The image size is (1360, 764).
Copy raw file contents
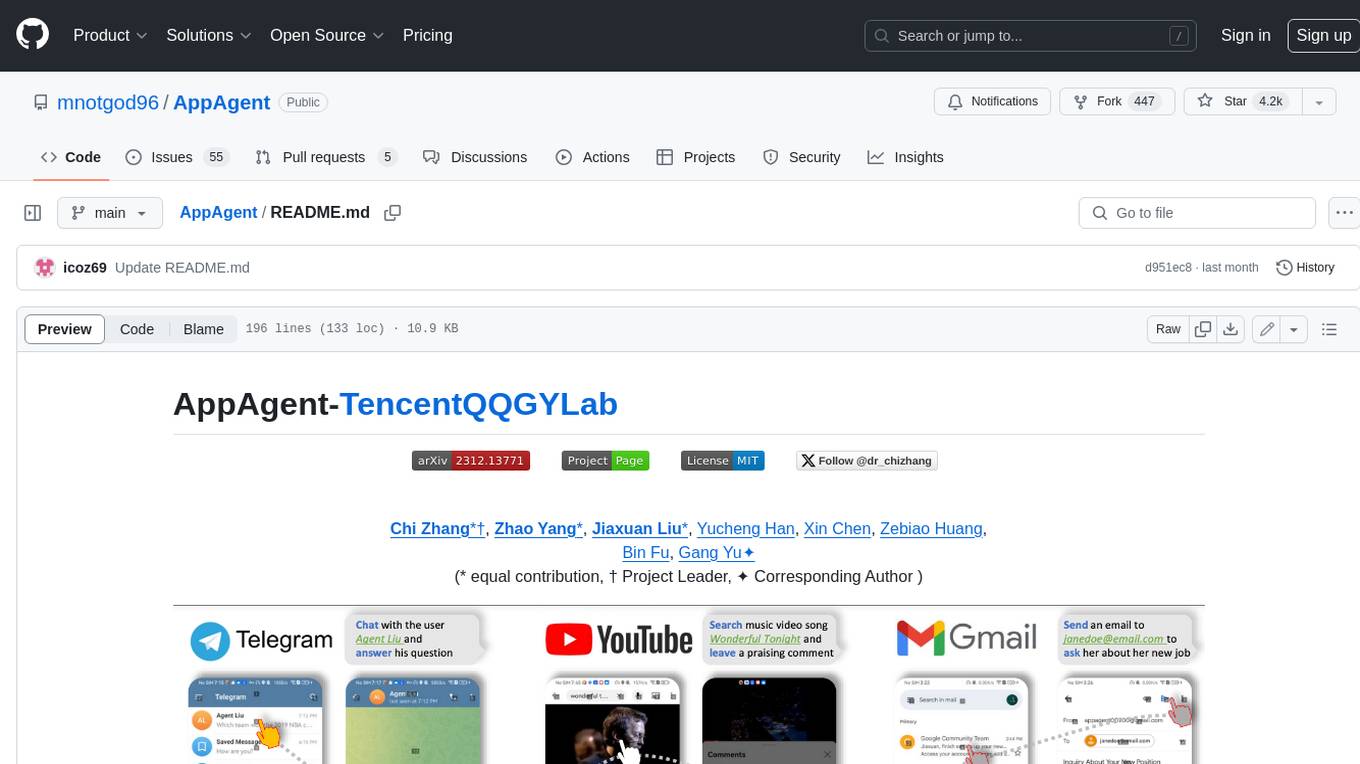point(1204,329)
